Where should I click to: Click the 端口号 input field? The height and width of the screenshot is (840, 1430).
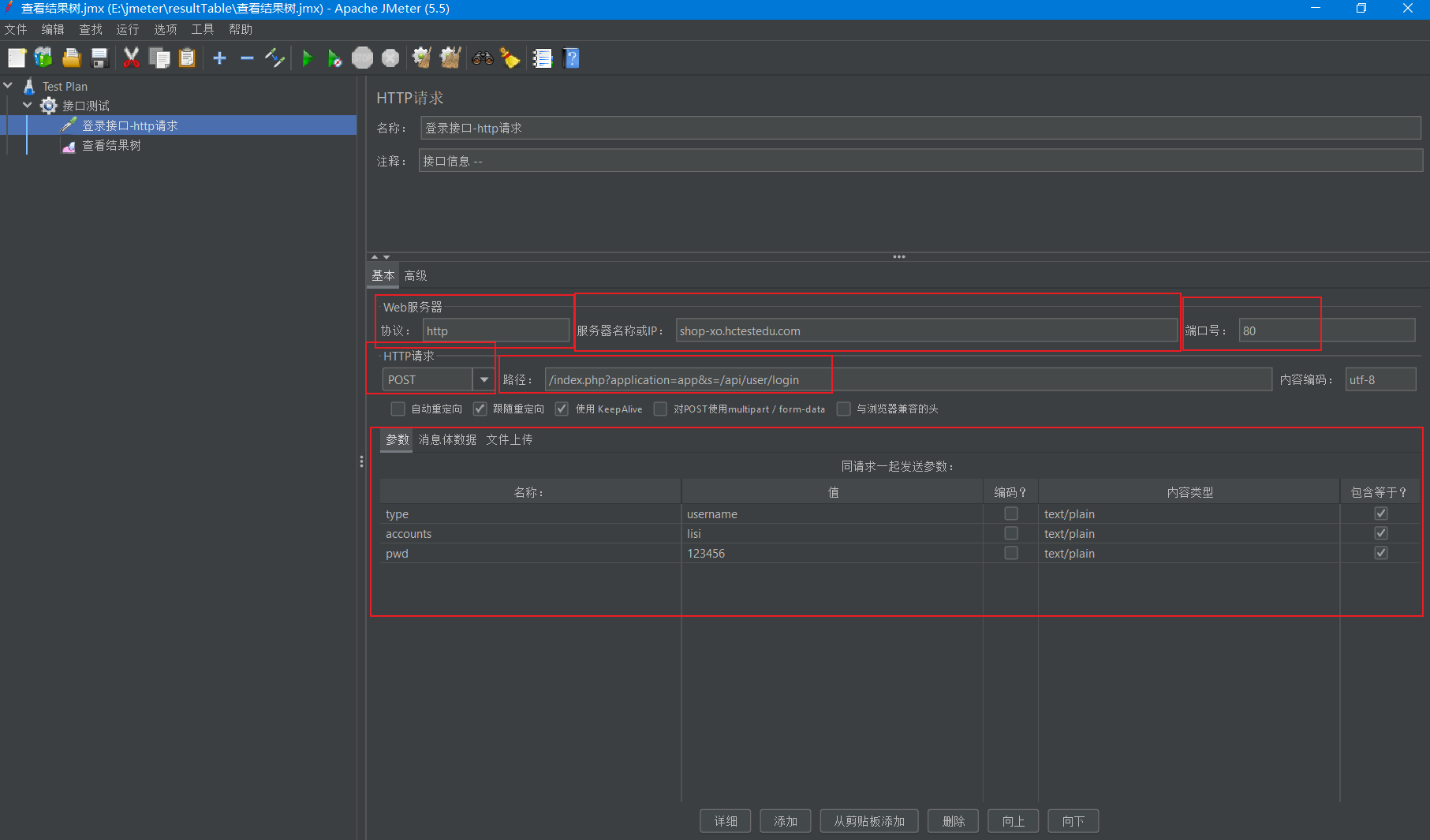coord(1327,330)
